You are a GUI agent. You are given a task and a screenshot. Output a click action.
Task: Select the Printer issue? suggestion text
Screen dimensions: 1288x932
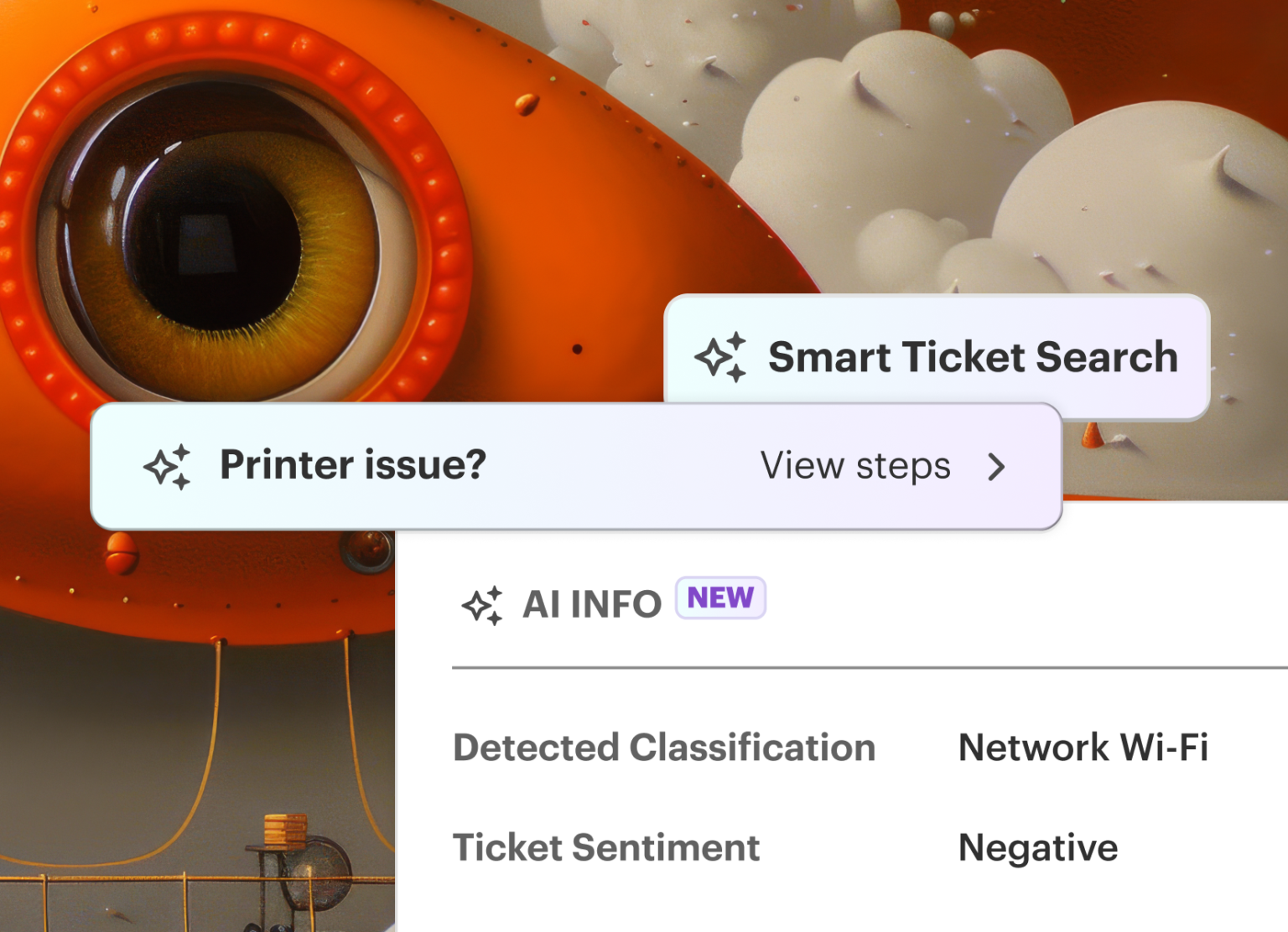coord(353,464)
